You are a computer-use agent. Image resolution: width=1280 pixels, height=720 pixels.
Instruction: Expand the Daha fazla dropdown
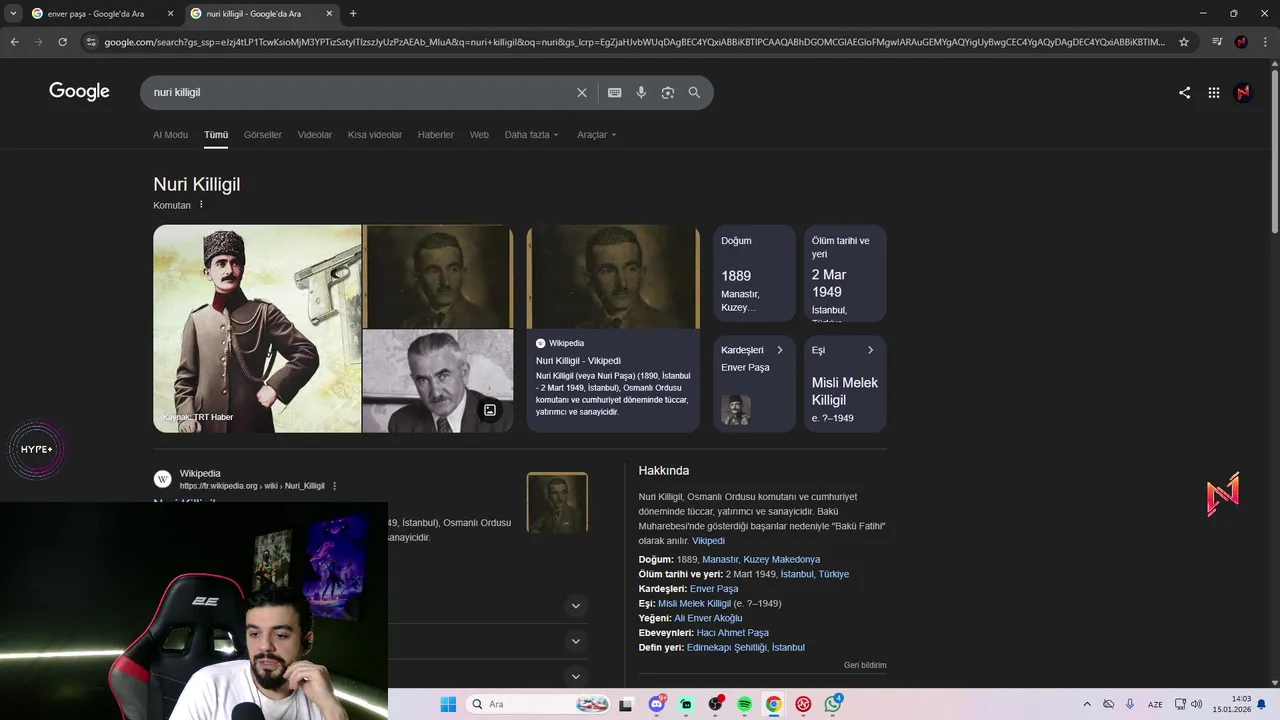pos(532,135)
